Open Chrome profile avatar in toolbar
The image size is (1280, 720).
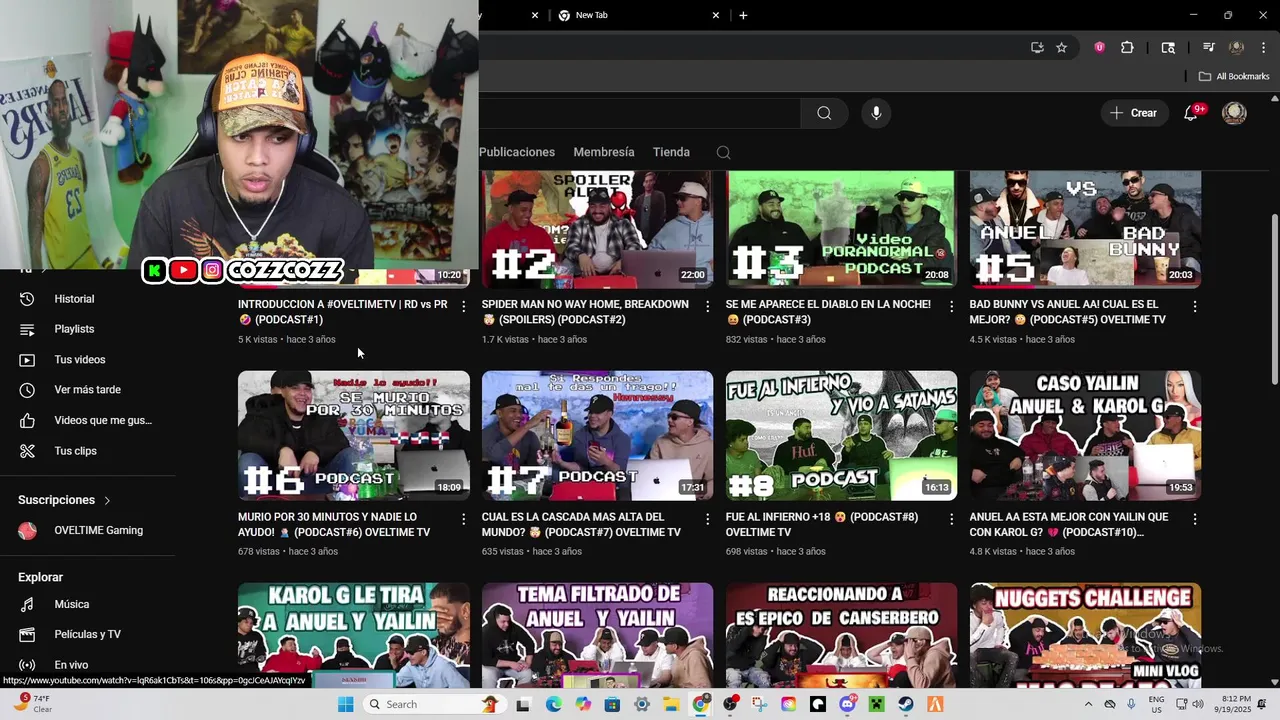point(1237,47)
